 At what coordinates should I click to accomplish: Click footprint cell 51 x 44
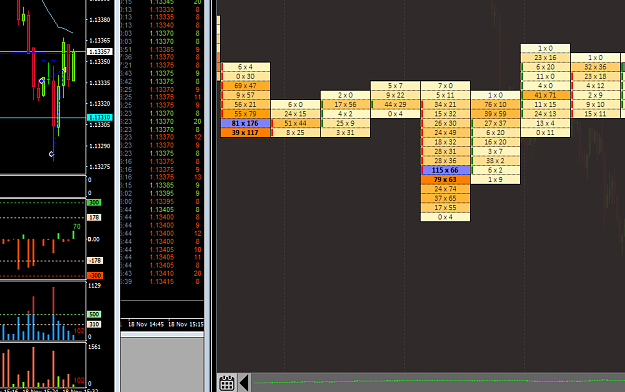pos(296,123)
